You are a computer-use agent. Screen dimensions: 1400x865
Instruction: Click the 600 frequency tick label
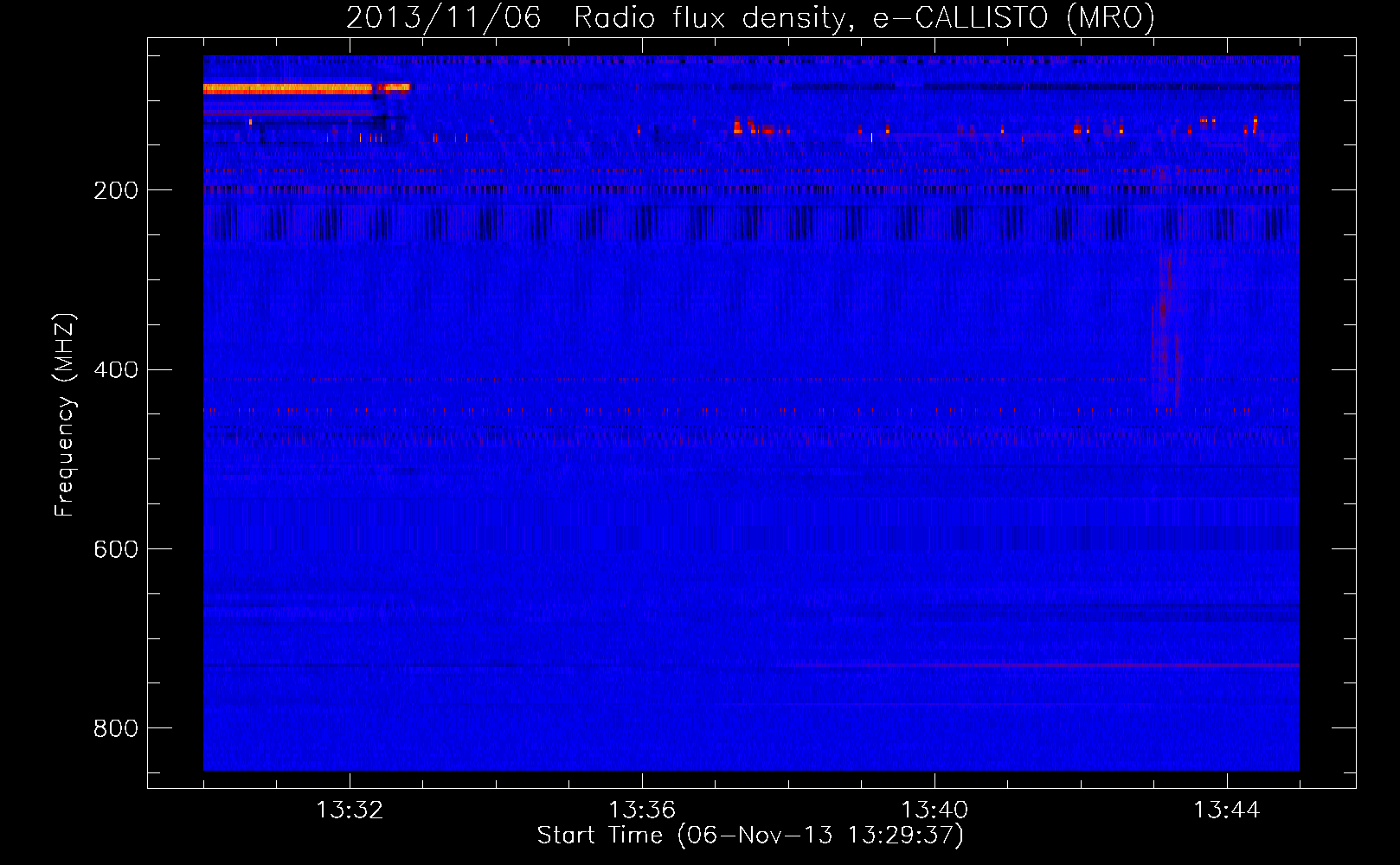pos(116,550)
